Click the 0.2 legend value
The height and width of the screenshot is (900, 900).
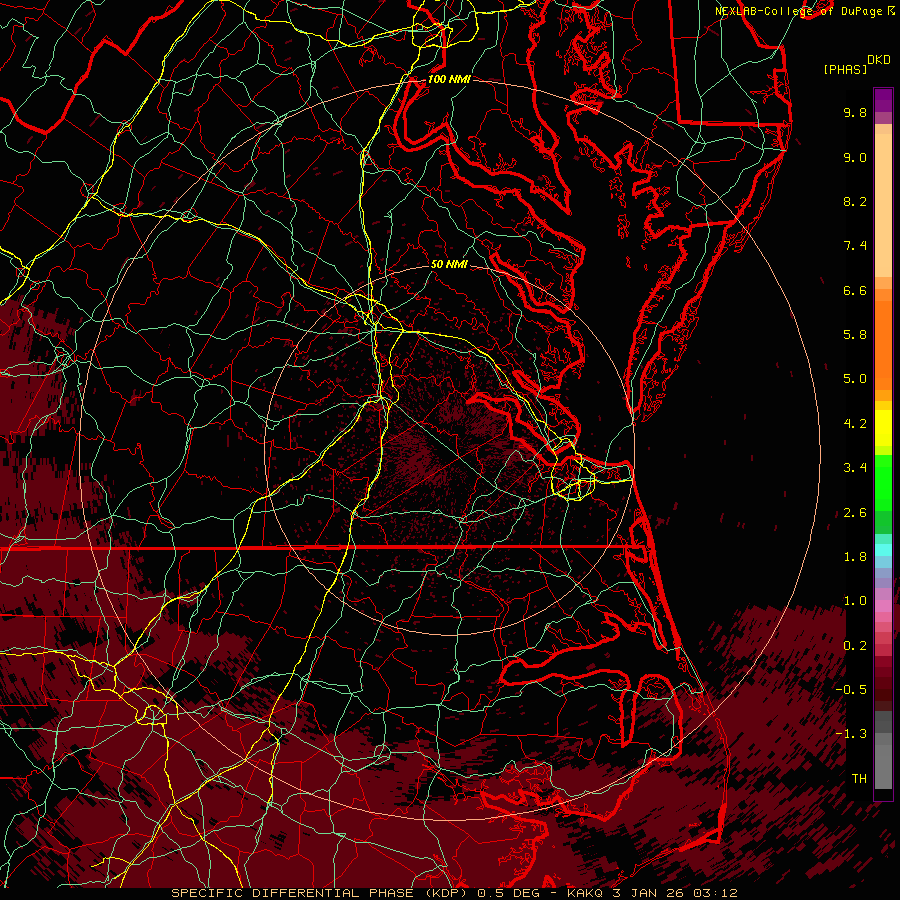855,646
